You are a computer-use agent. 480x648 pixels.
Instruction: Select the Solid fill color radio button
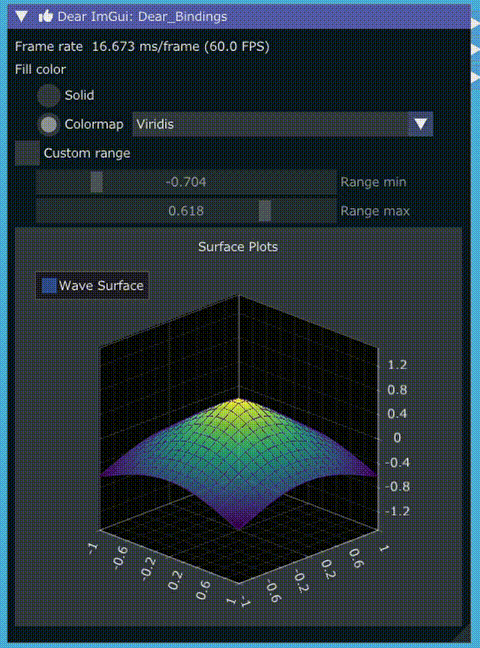[x=49, y=95]
